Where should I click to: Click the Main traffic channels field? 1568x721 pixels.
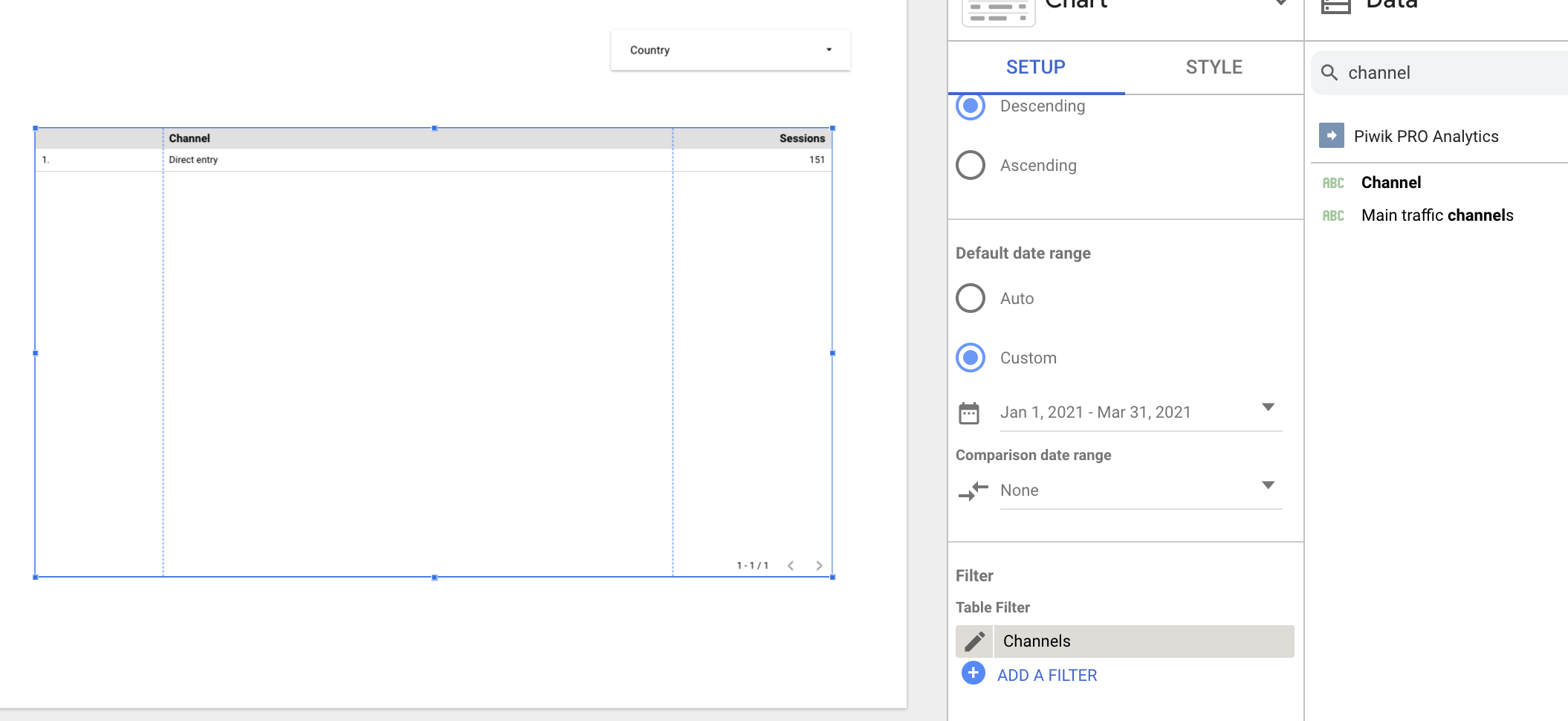[1436, 216]
